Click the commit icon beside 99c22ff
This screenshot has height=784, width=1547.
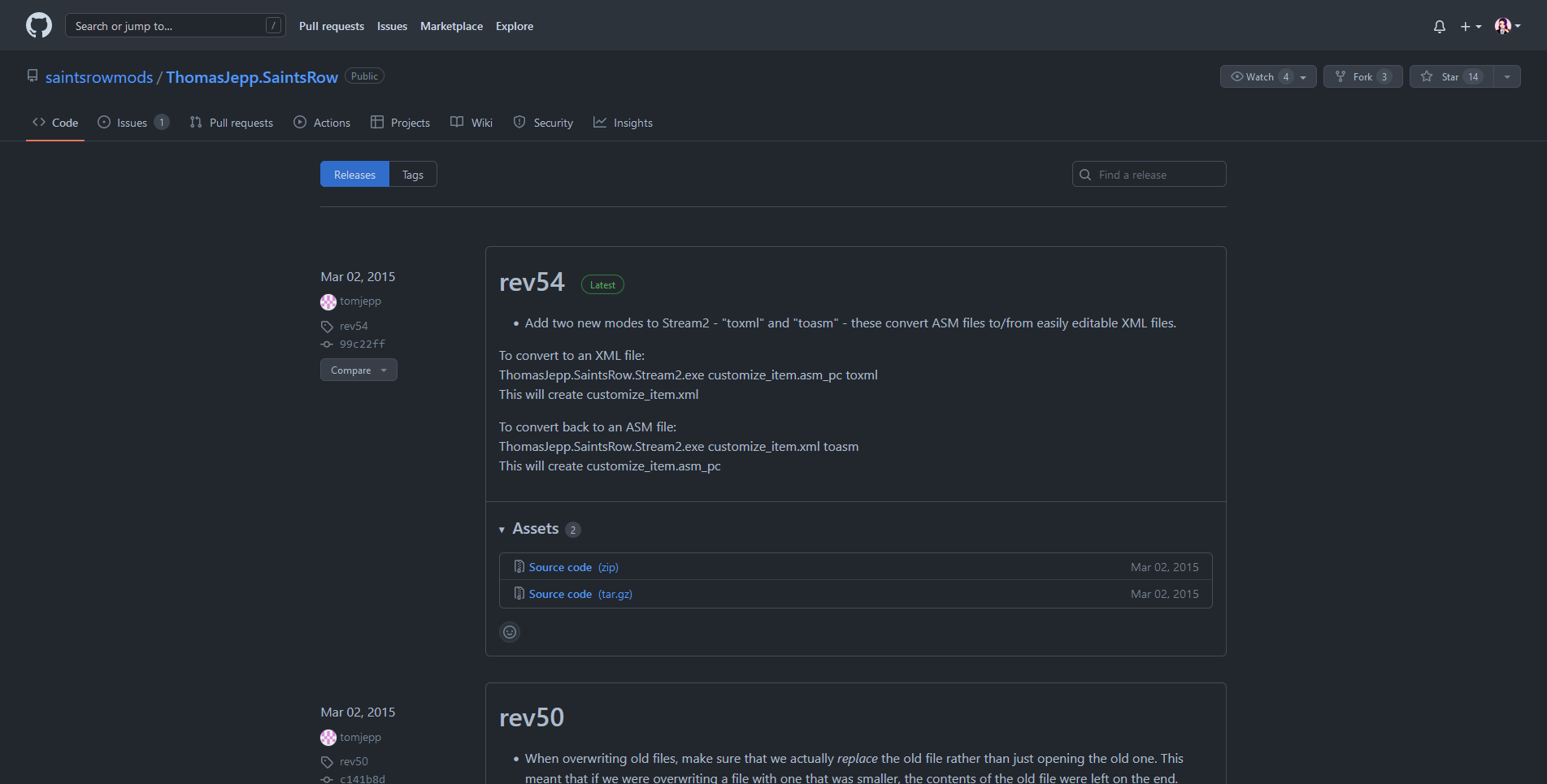point(327,344)
